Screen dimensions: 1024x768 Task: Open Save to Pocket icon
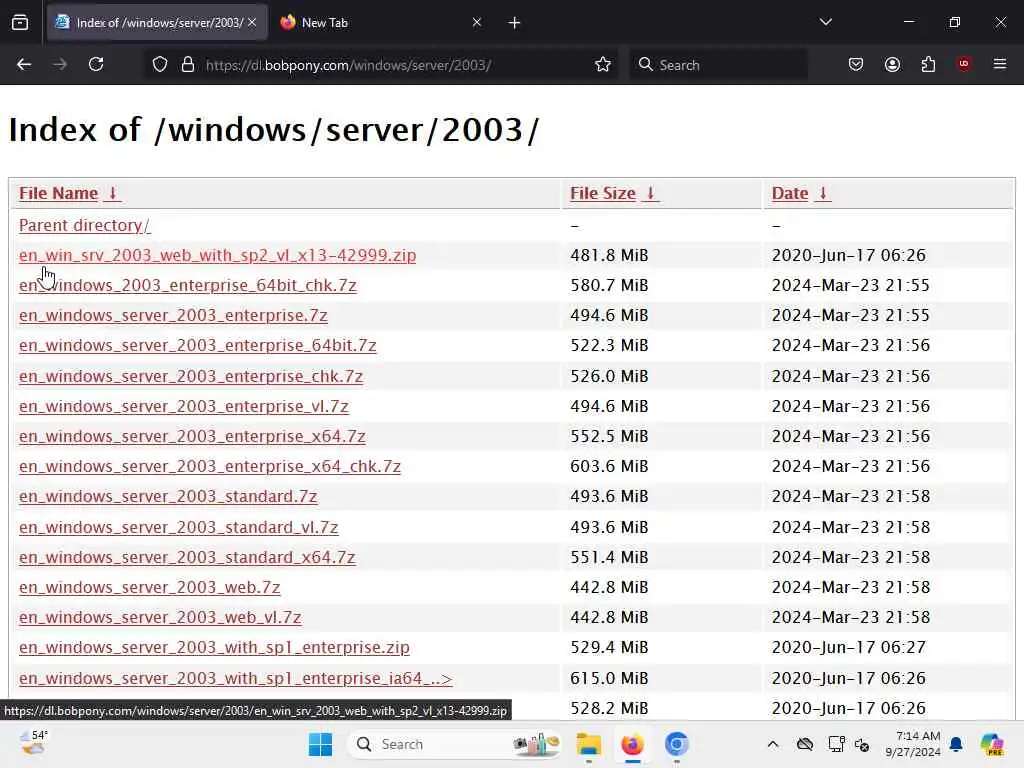[x=856, y=64]
